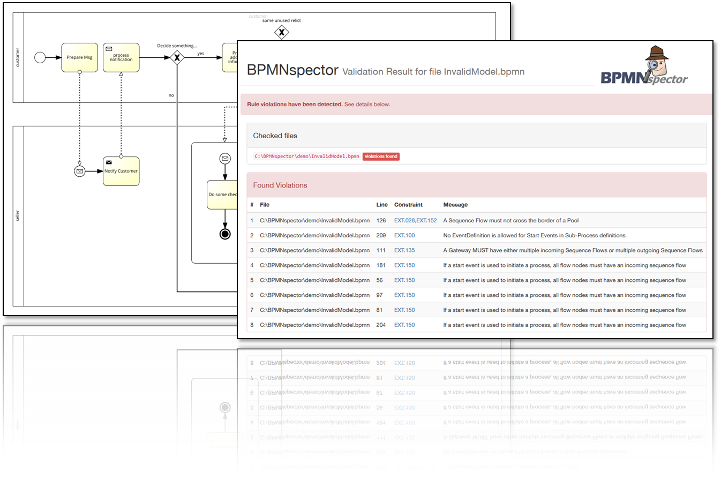Open the EXT.028 constraint link
The width and height of the screenshot is (721, 492).
click(405, 220)
